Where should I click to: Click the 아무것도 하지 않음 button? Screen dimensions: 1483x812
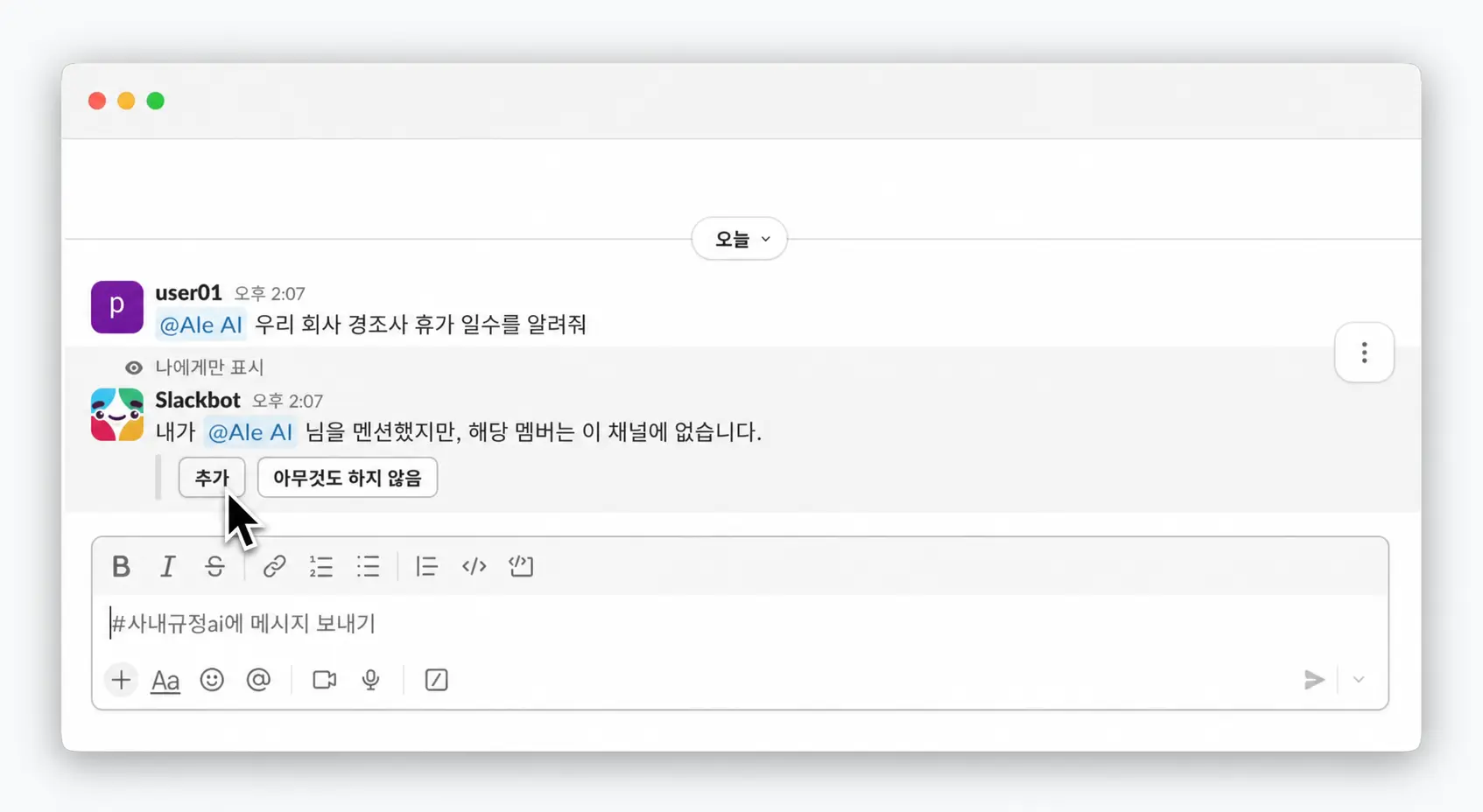pos(348,478)
